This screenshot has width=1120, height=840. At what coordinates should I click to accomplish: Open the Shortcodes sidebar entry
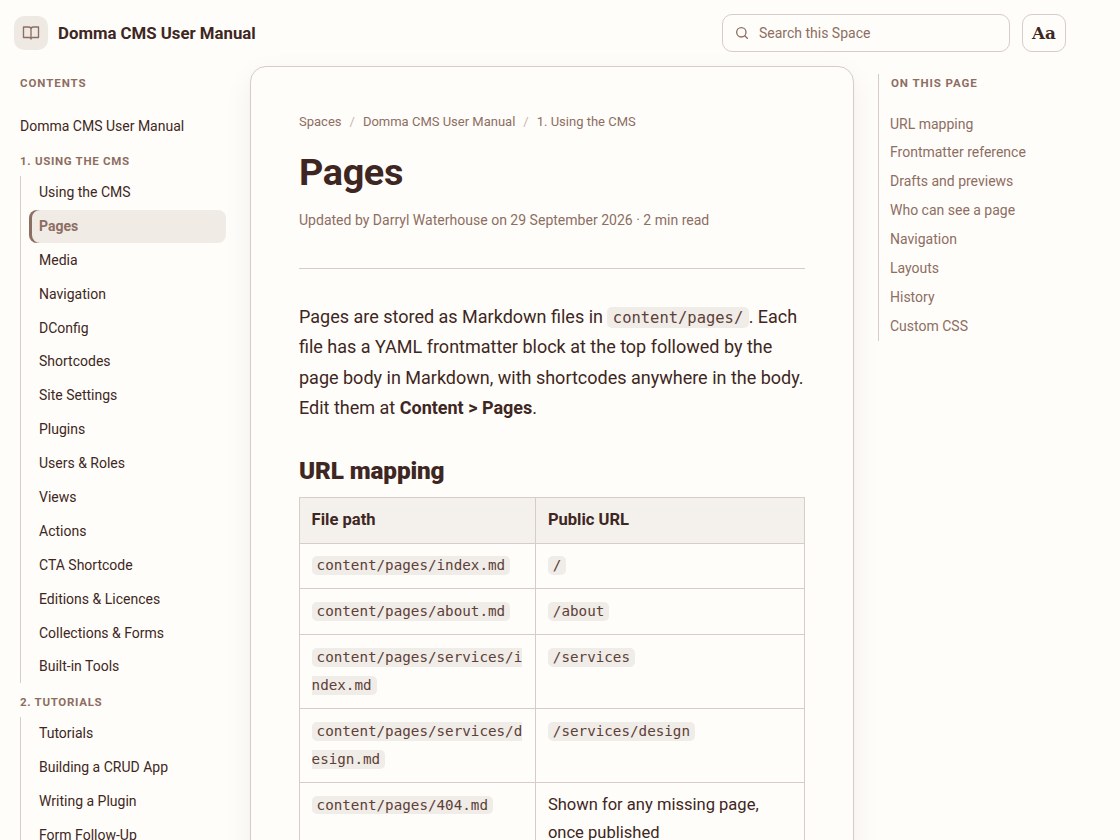[74, 361]
